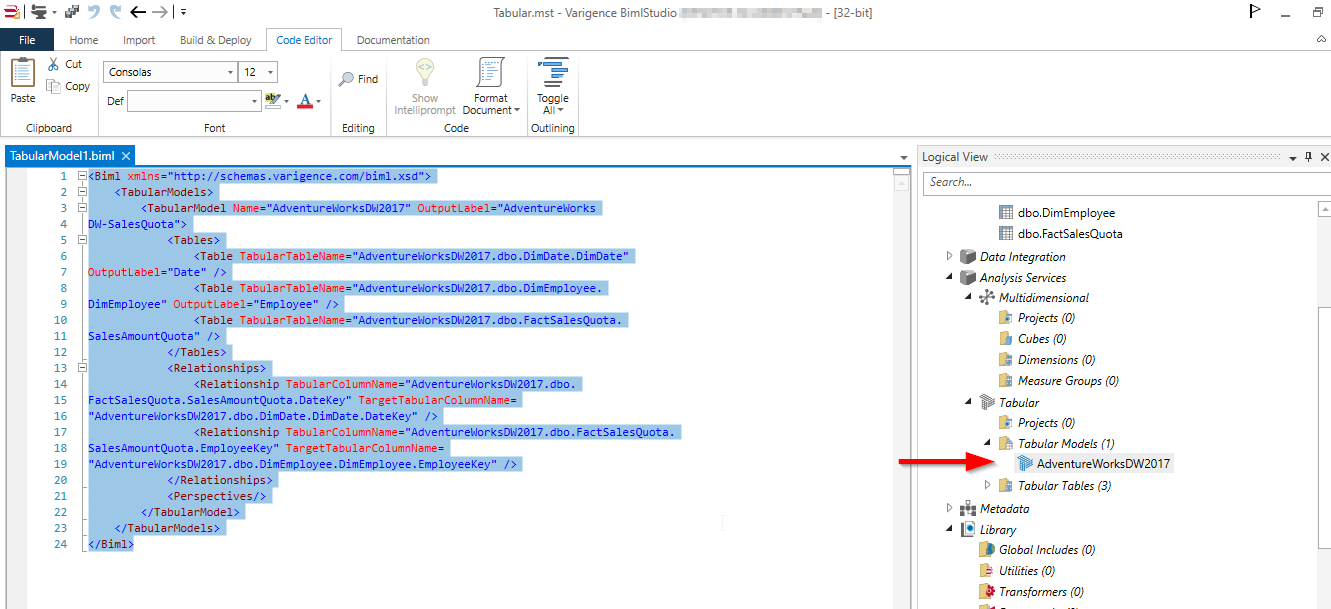Select the Utilities (0) folder
Viewport: 1331px width, 609px height.
click(1017, 571)
